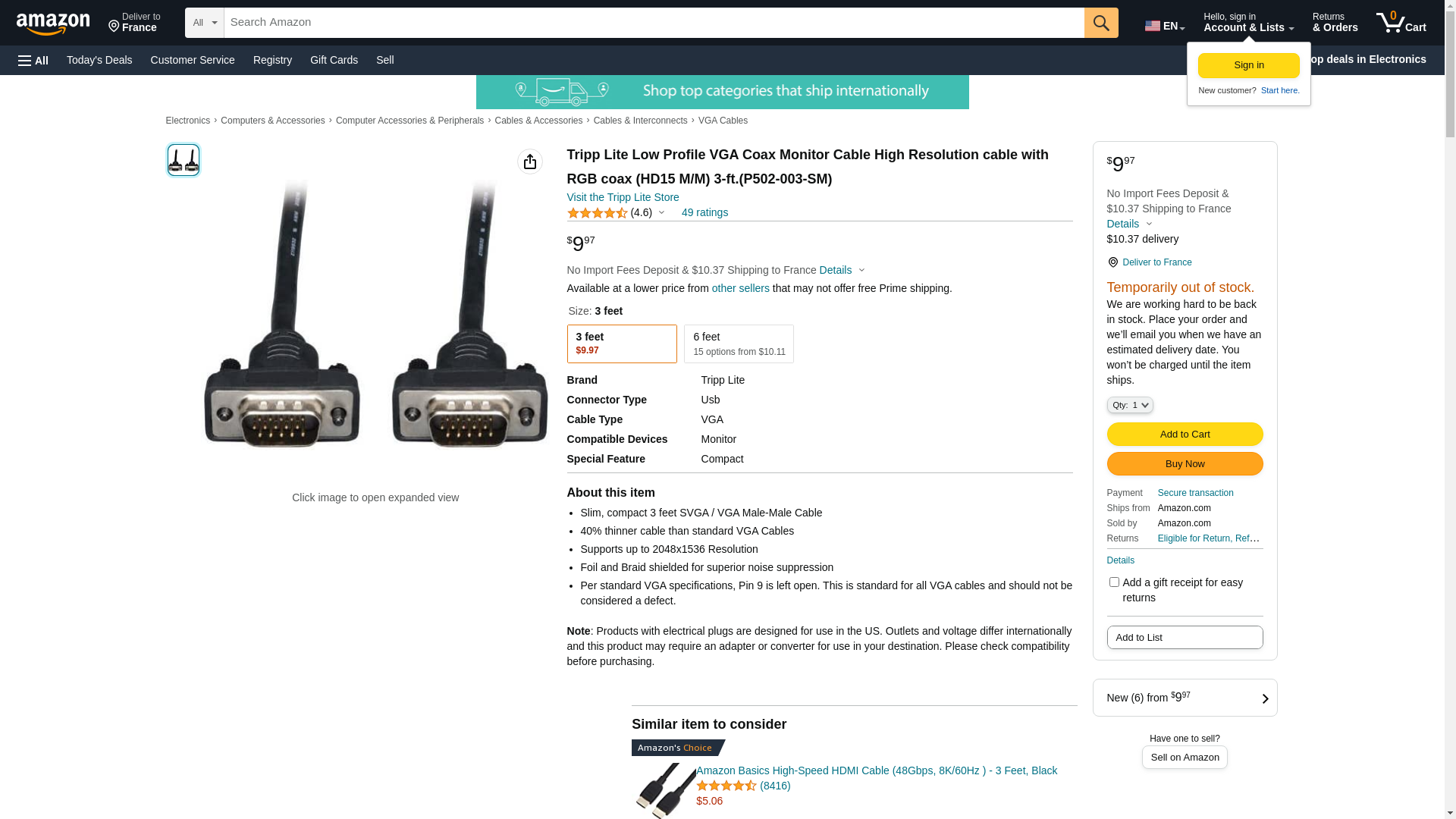Click the product image thumbnail
1456x819 pixels.
point(184,160)
